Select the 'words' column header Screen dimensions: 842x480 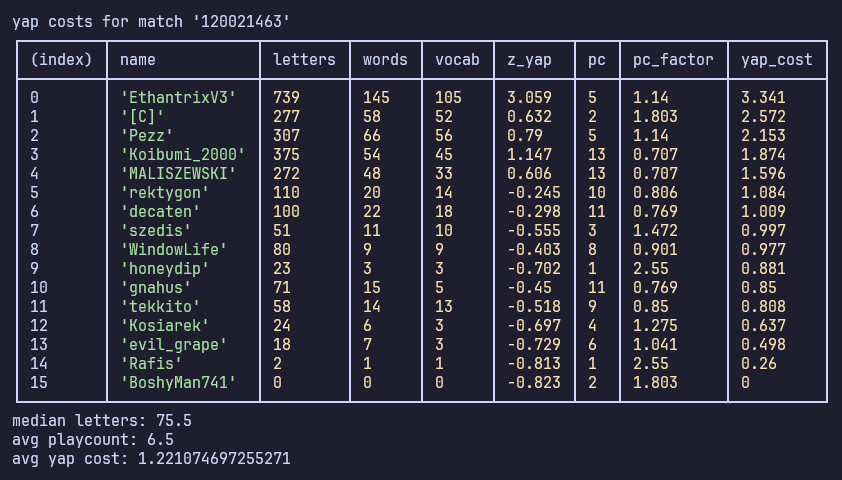(x=385, y=60)
